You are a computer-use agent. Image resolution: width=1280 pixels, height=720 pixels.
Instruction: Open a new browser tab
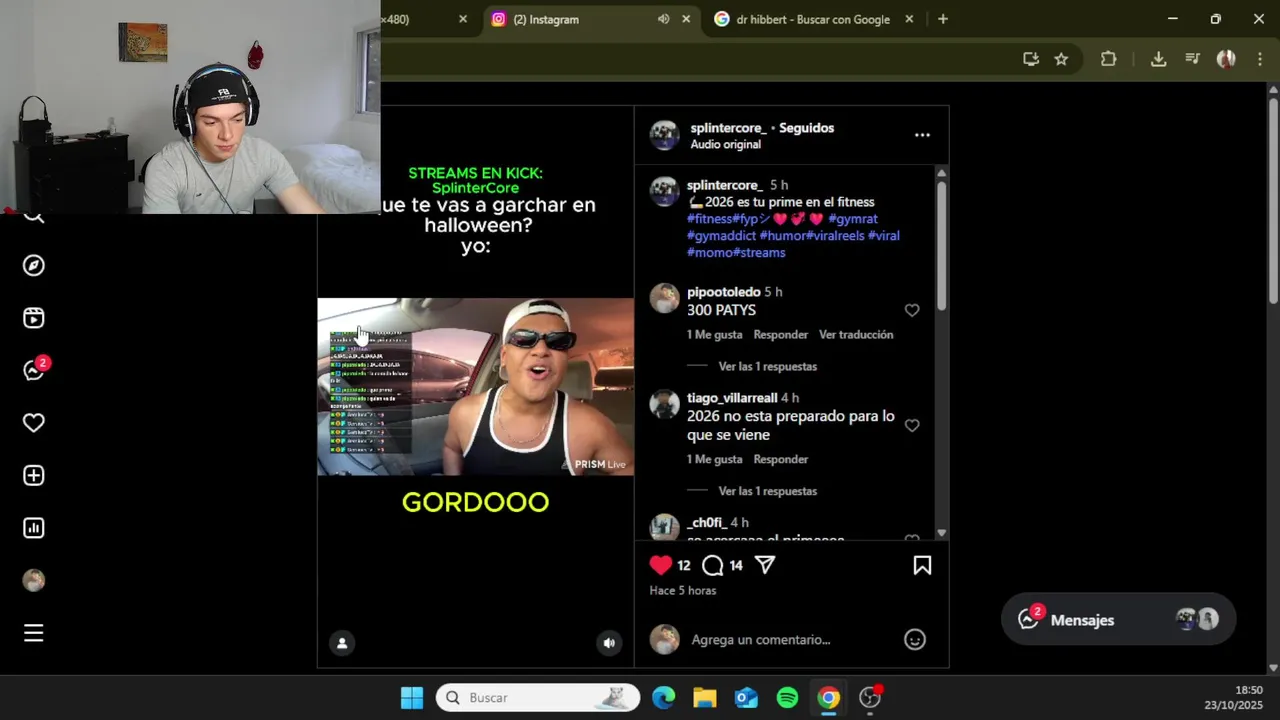[x=942, y=19]
